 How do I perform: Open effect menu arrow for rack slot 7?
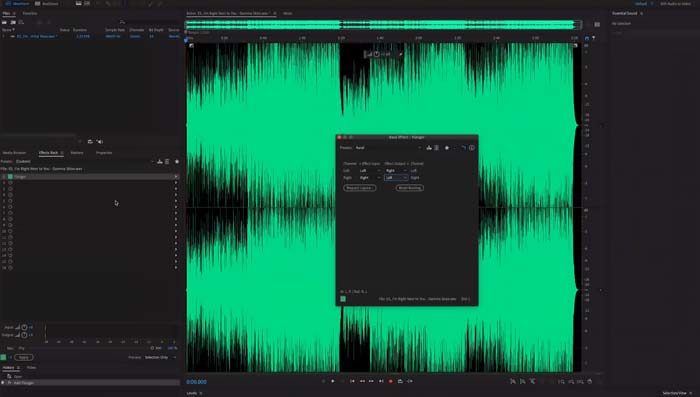(x=176, y=213)
